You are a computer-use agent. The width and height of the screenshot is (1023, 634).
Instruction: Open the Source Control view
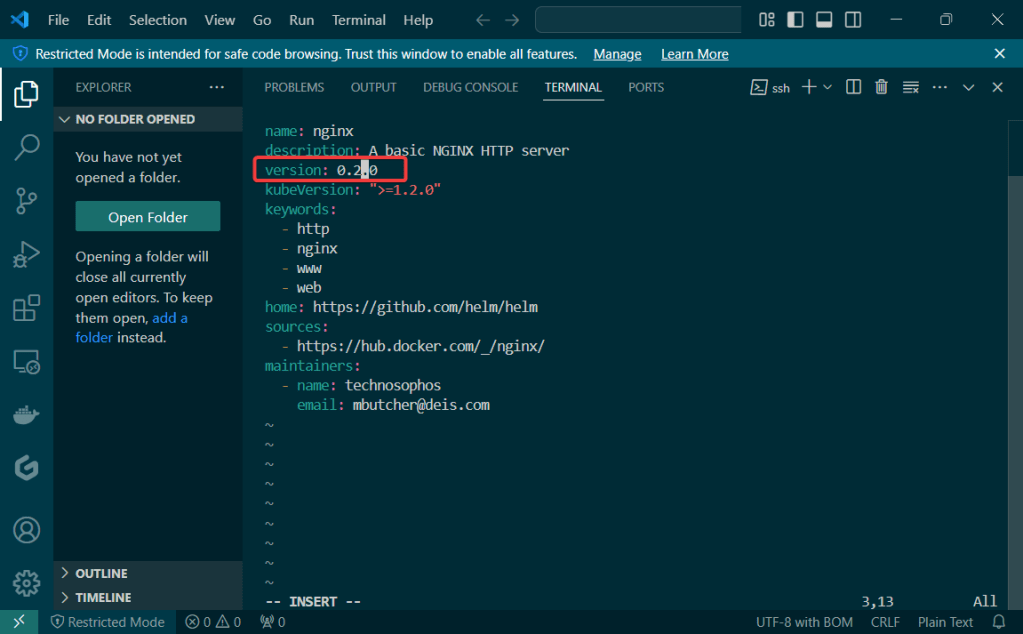(27, 200)
